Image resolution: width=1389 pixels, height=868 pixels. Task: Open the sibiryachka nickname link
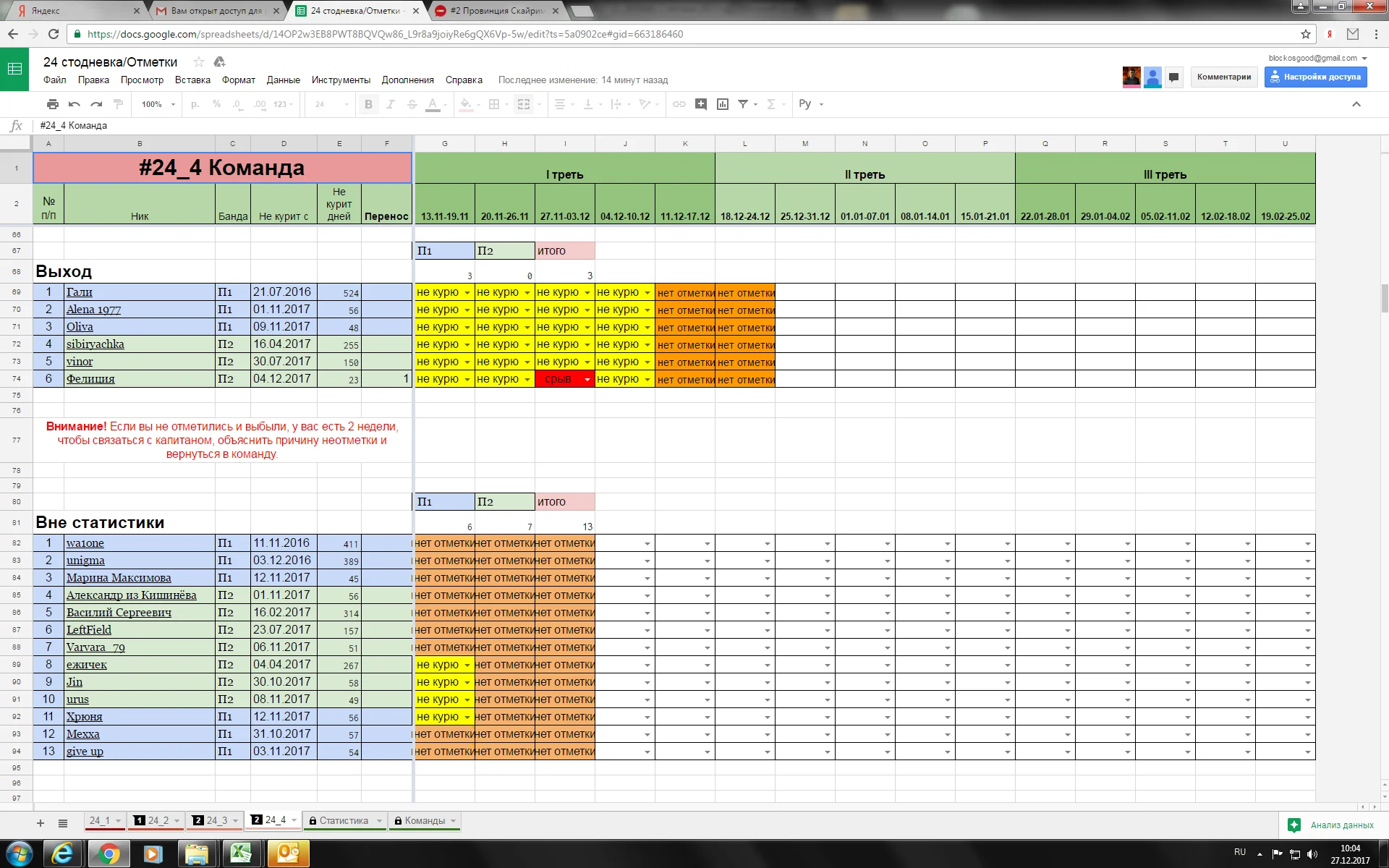(x=95, y=344)
